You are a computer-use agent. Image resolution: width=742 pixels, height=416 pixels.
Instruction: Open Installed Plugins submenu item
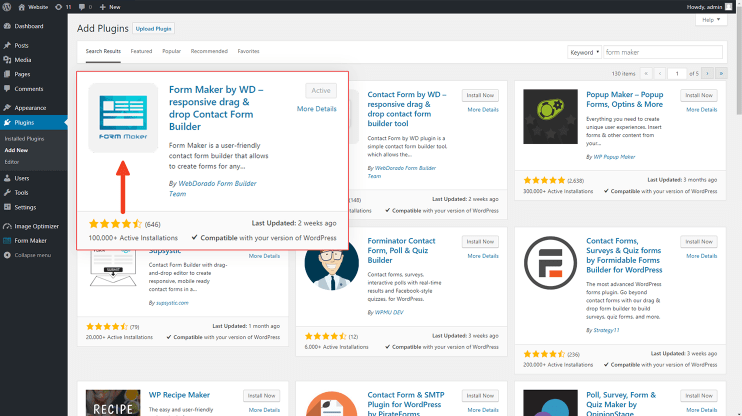(24, 139)
